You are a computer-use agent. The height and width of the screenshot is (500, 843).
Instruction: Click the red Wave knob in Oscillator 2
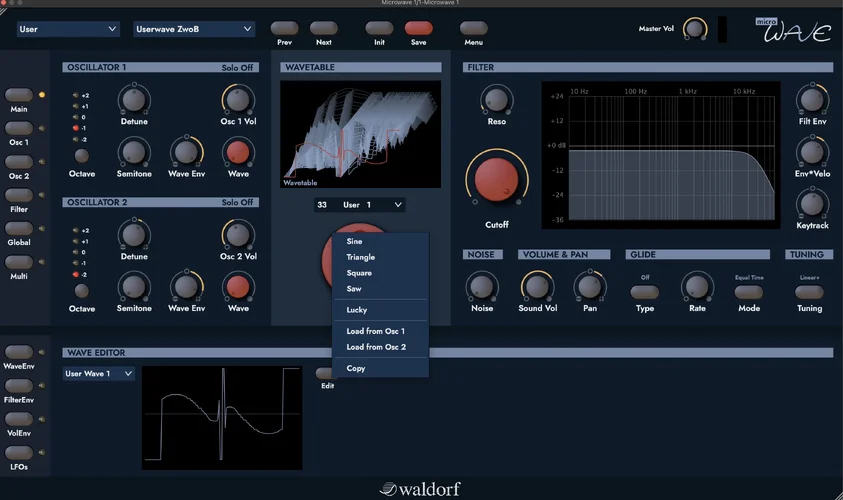pyautogui.click(x=238, y=287)
